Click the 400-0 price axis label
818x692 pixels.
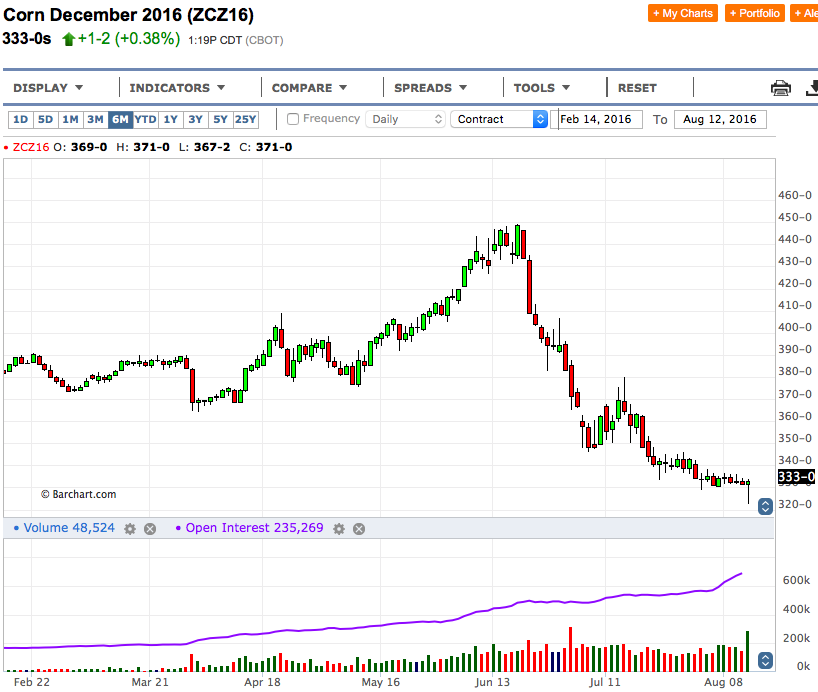[795, 327]
